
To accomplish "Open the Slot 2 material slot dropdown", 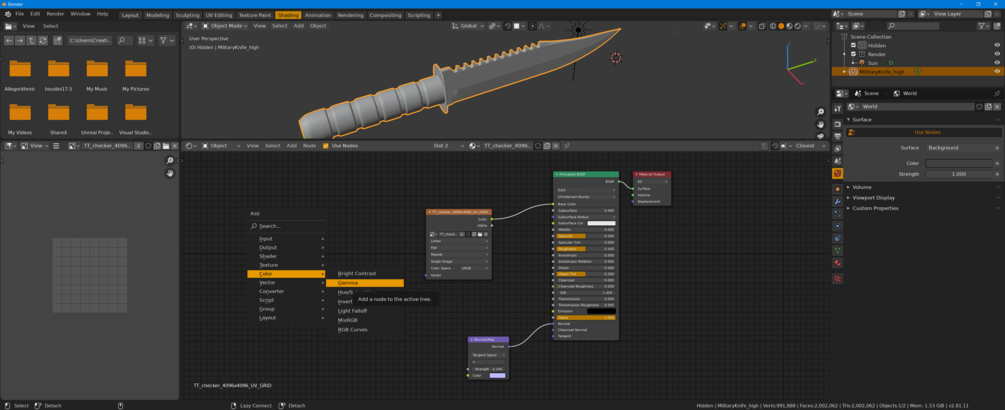I will click(x=448, y=146).
